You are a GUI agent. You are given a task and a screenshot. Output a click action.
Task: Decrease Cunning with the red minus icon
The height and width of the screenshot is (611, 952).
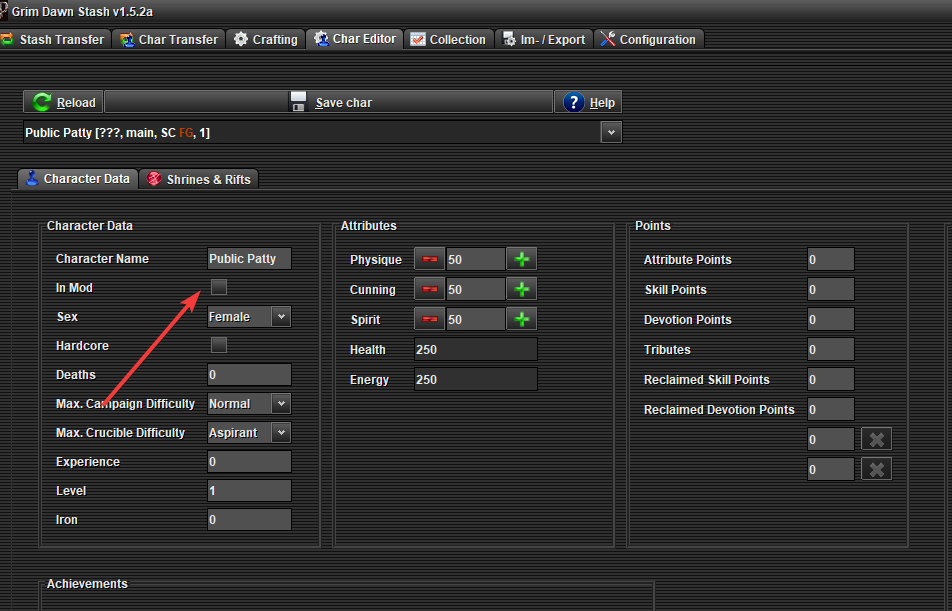430,289
